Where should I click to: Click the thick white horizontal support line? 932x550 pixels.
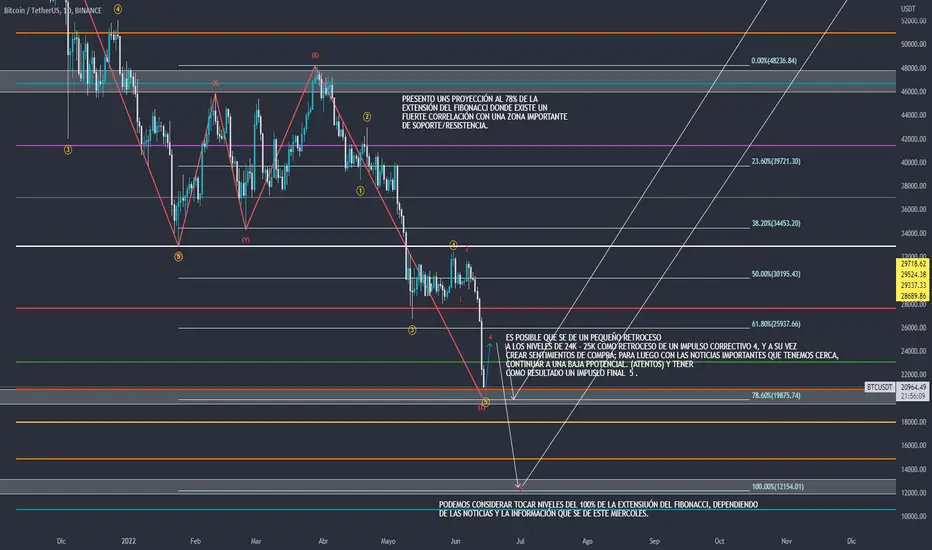455,246
